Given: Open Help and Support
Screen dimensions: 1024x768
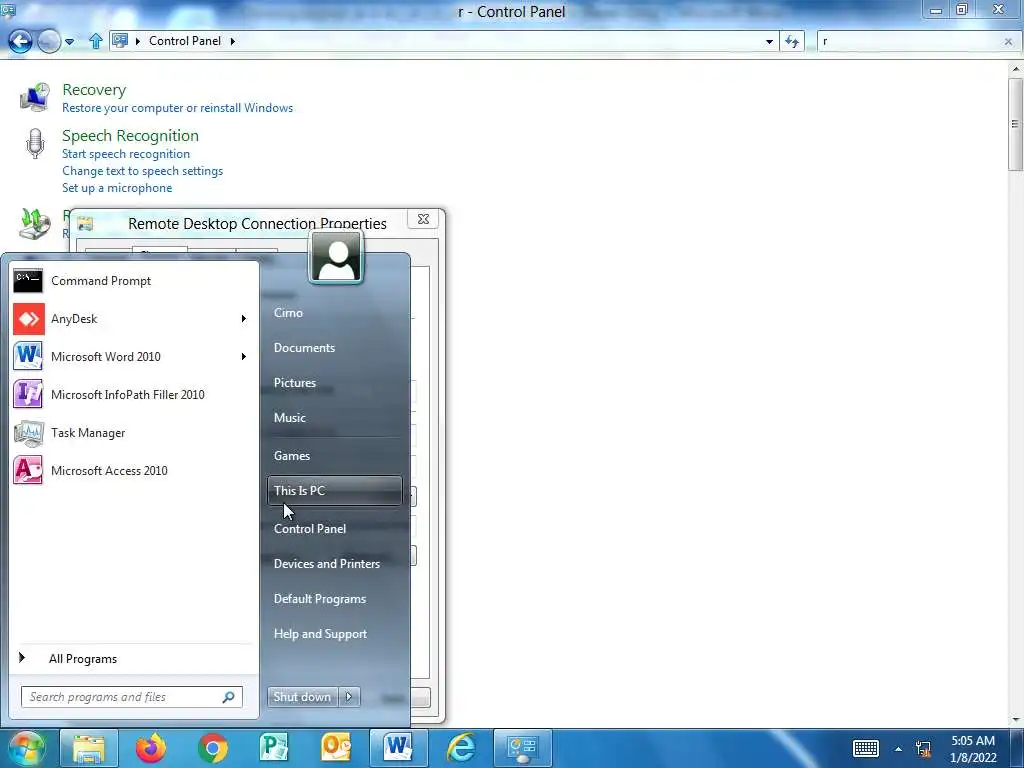Looking at the screenshot, I should 320,634.
